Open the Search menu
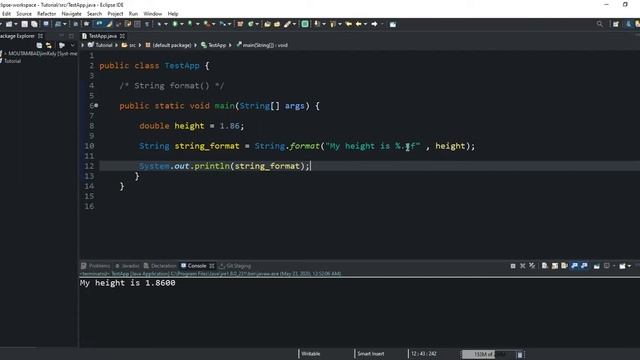640x360 pixels. [94, 14]
